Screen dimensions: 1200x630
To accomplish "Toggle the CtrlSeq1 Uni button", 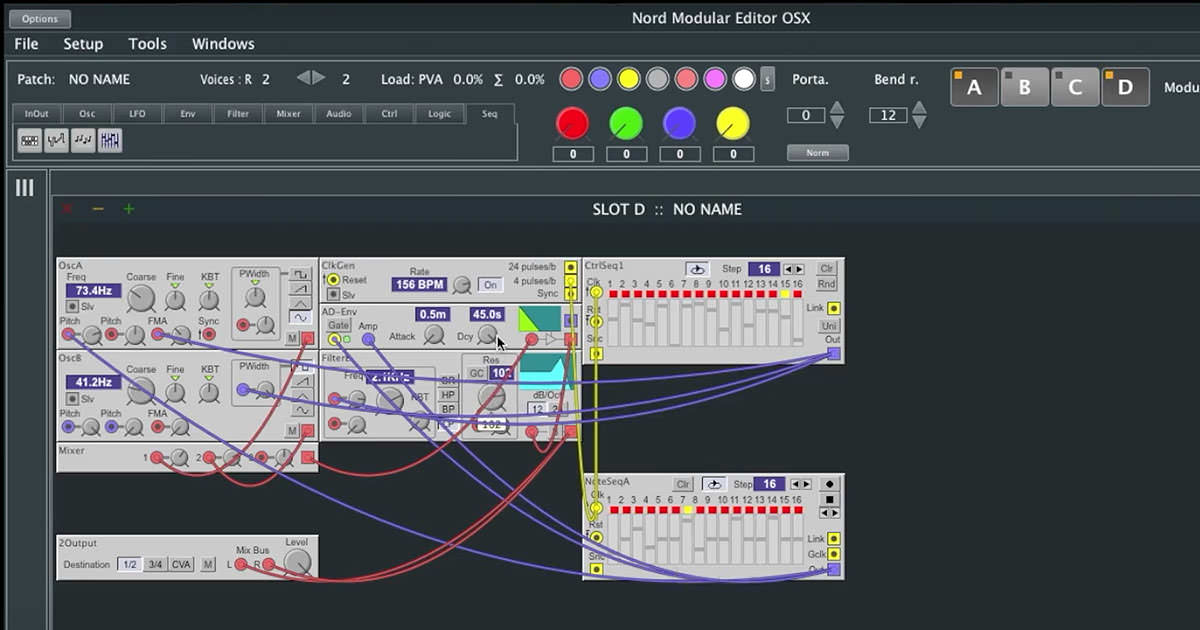I will 829,326.
